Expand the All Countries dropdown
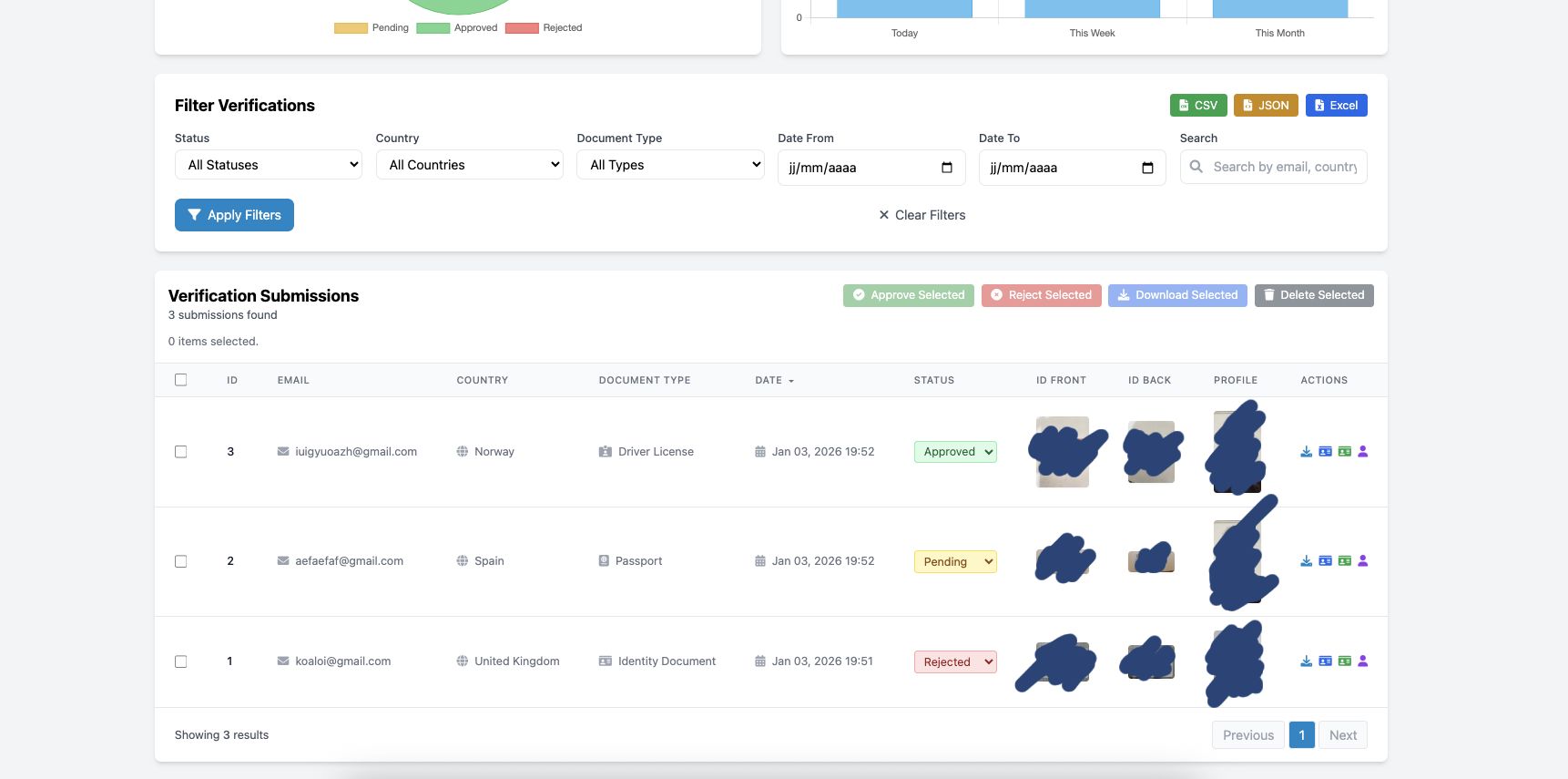The width and height of the screenshot is (1568, 779). coord(469,165)
